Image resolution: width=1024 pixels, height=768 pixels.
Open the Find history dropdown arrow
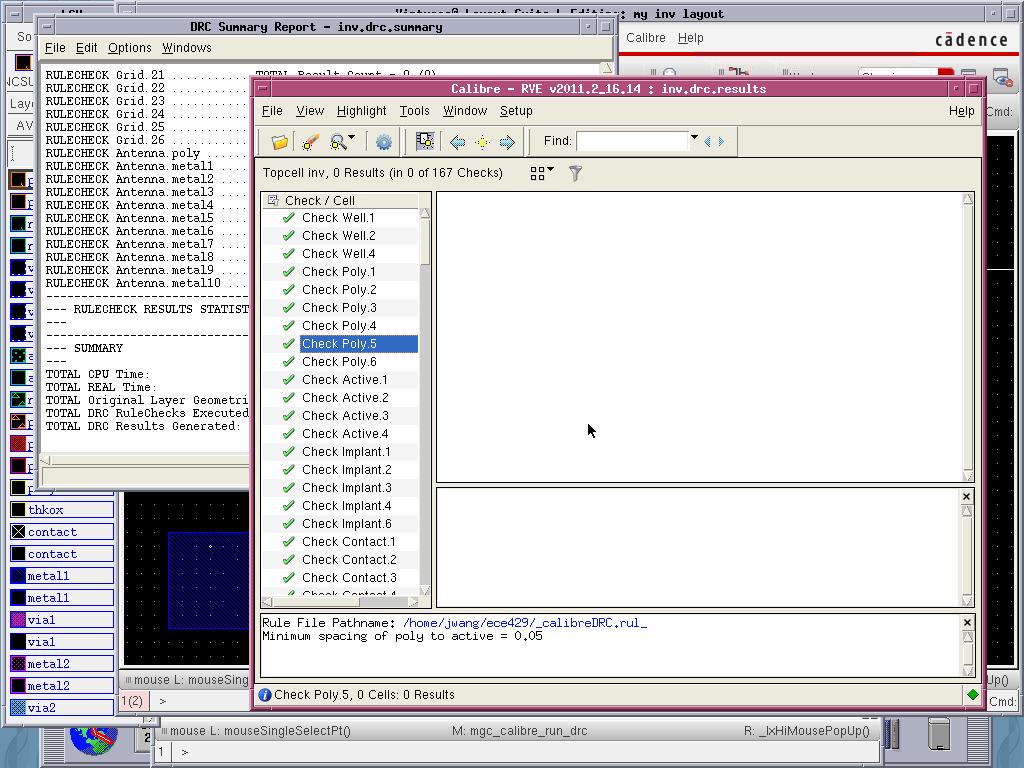click(694, 138)
